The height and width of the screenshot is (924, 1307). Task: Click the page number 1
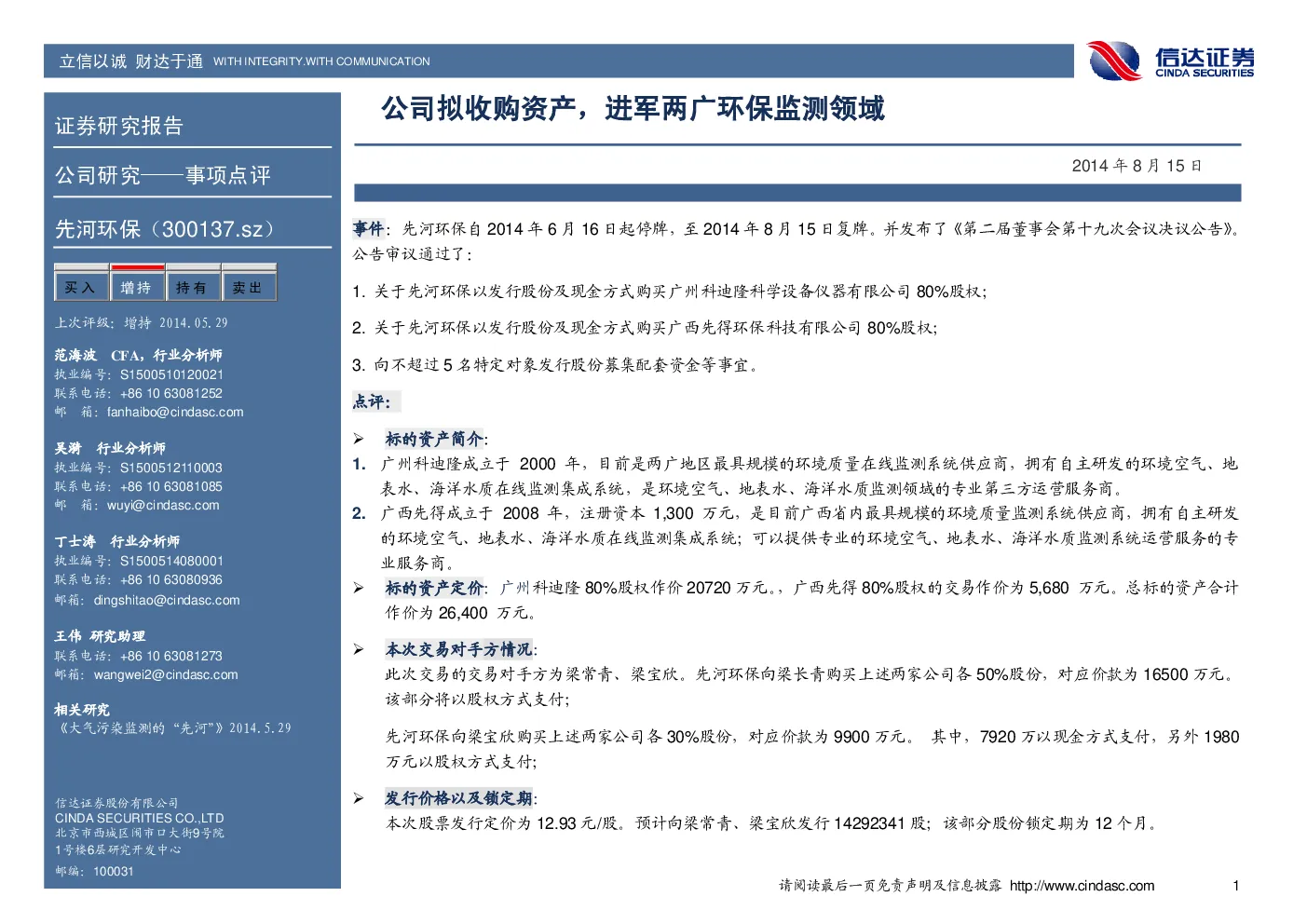(1236, 886)
